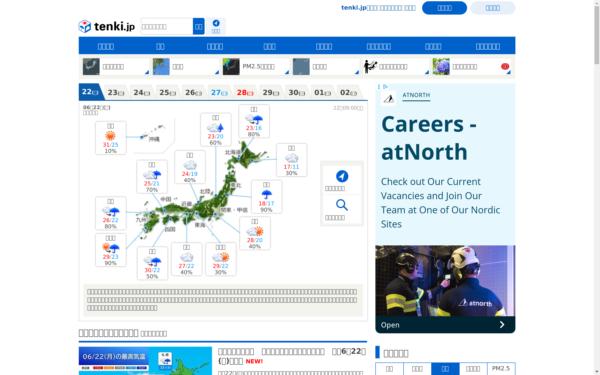Click the white chevron arrow on the Open ad bar

tap(502, 324)
